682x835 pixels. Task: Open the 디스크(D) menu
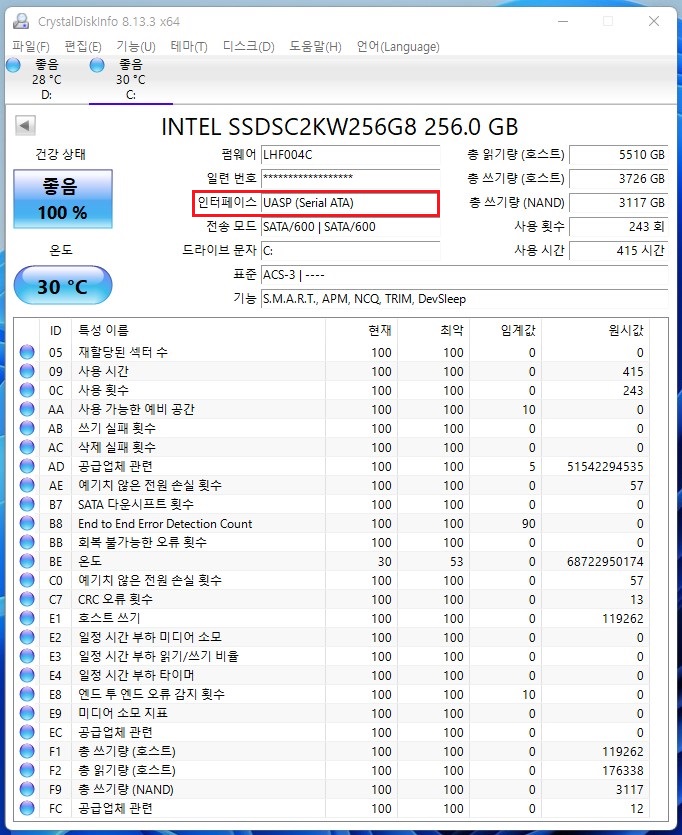click(x=249, y=47)
